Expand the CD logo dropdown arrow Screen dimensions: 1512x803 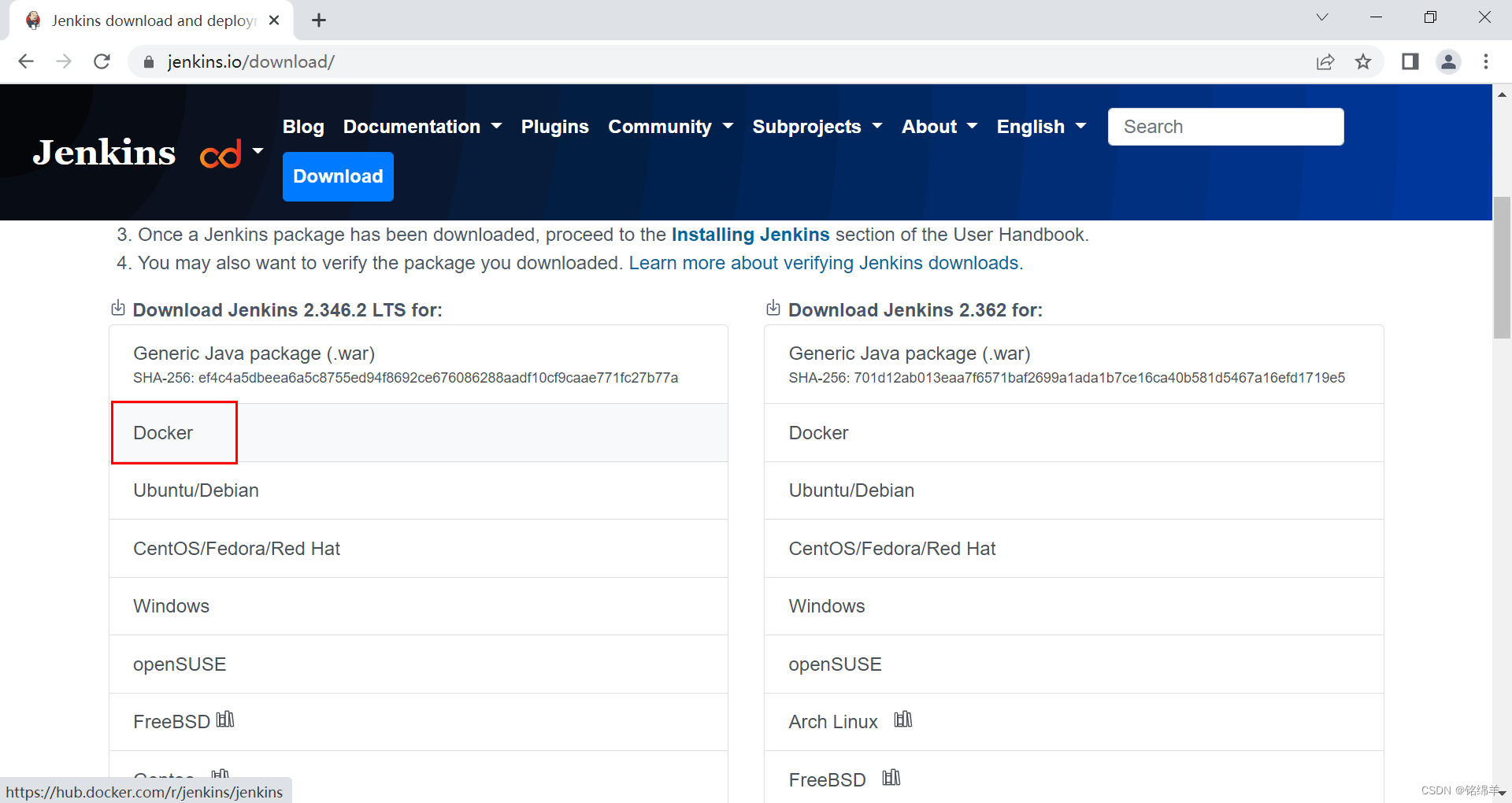[258, 150]
